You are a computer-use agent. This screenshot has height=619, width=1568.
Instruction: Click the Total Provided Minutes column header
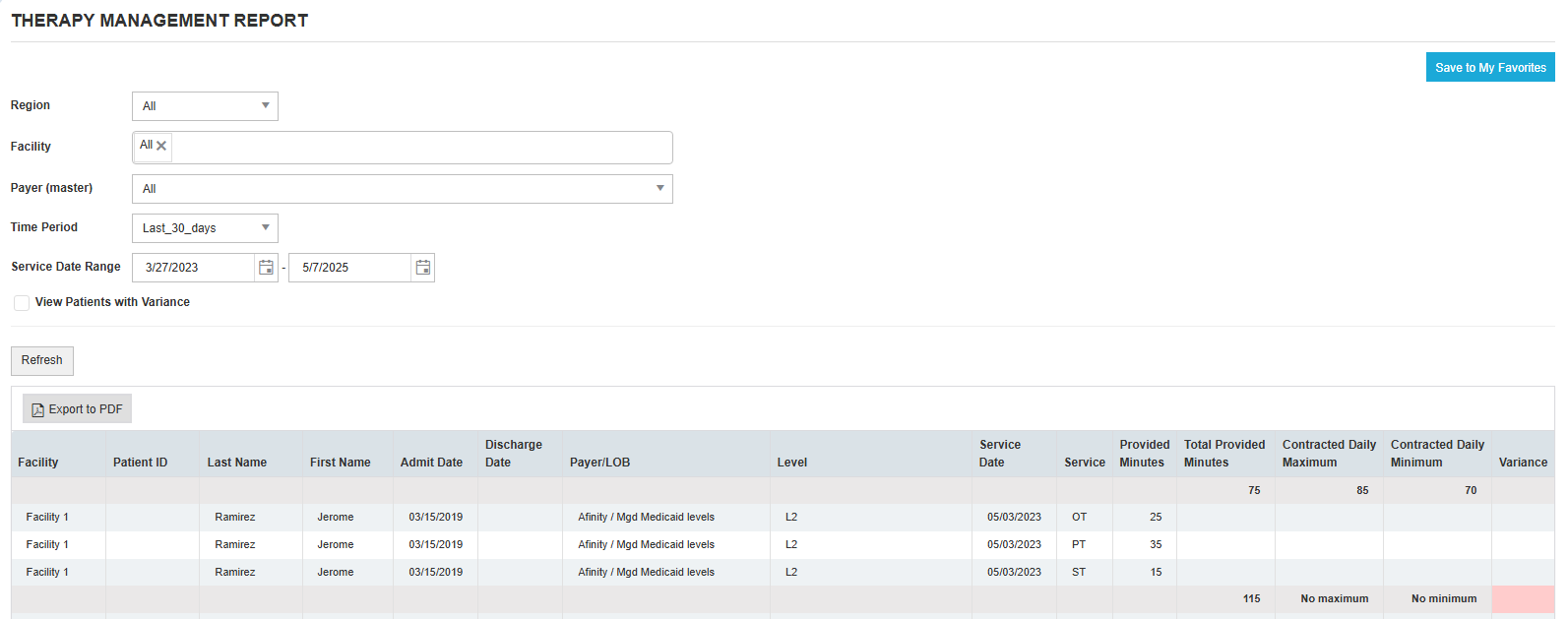point(1224,454)
